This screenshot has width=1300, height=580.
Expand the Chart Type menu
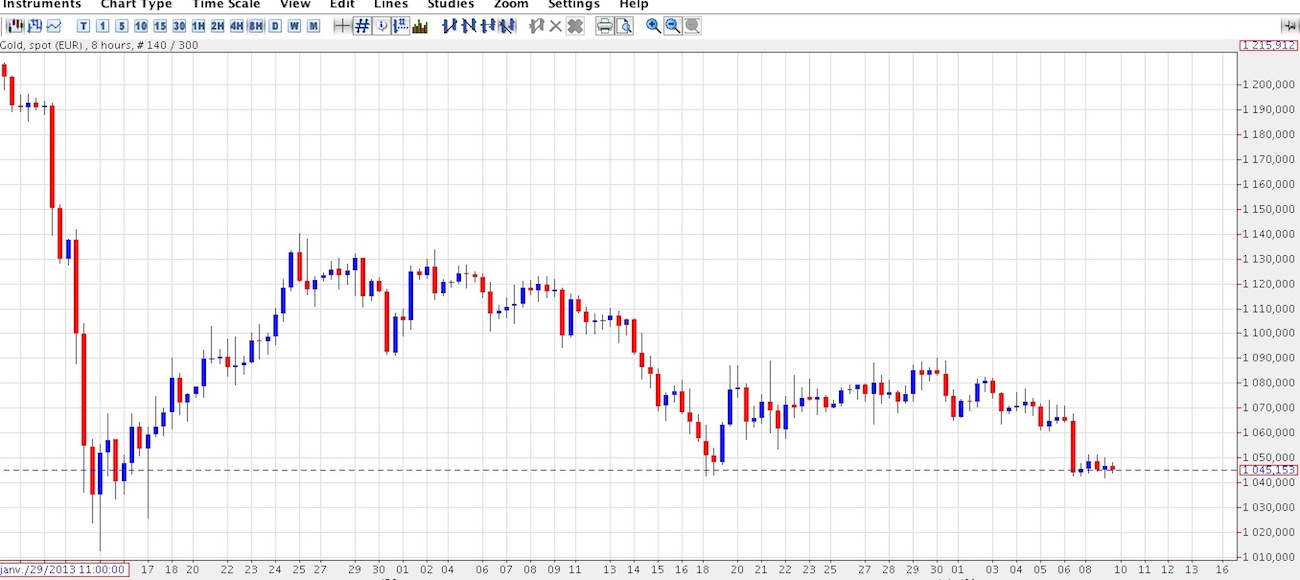point(136,4)
